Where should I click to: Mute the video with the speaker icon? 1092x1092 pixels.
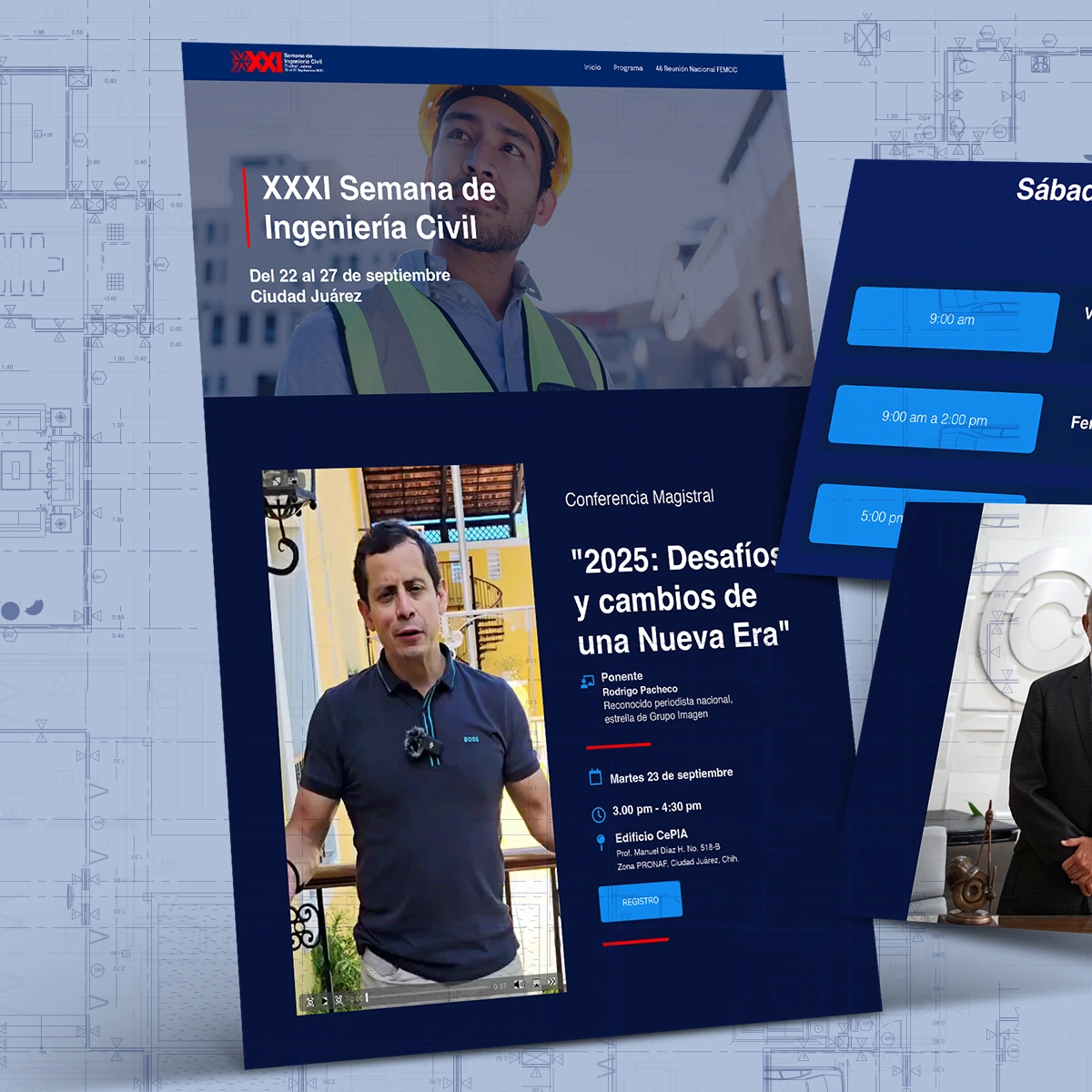[x=520, y=984]
